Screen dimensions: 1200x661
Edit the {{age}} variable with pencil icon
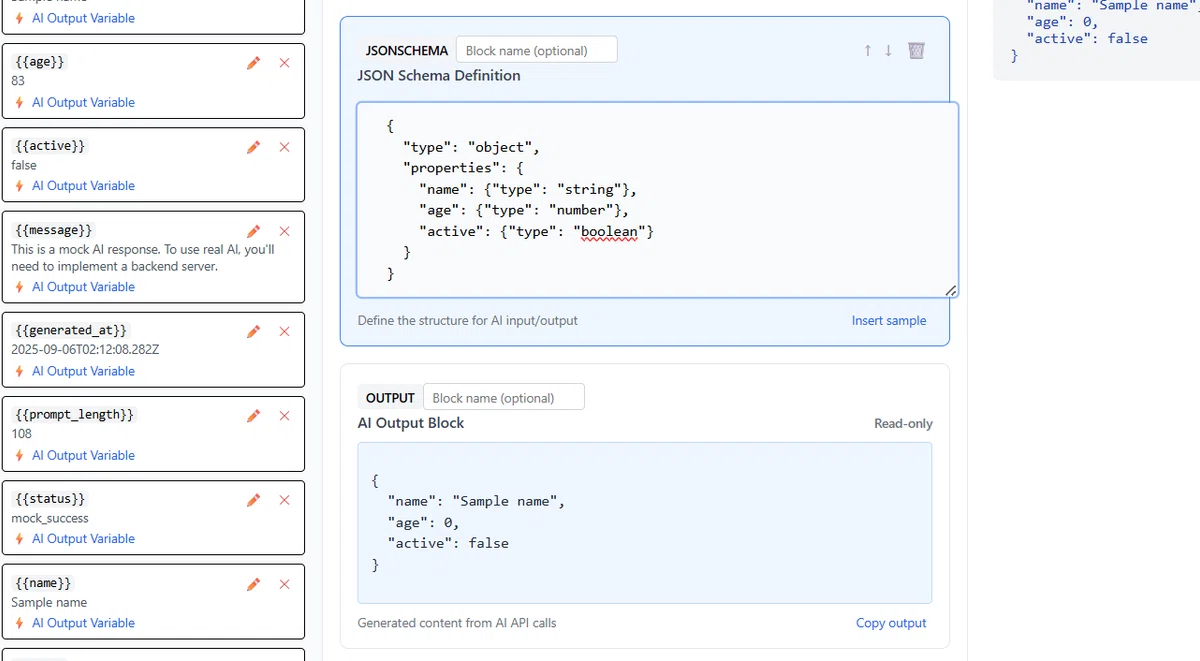254,63
